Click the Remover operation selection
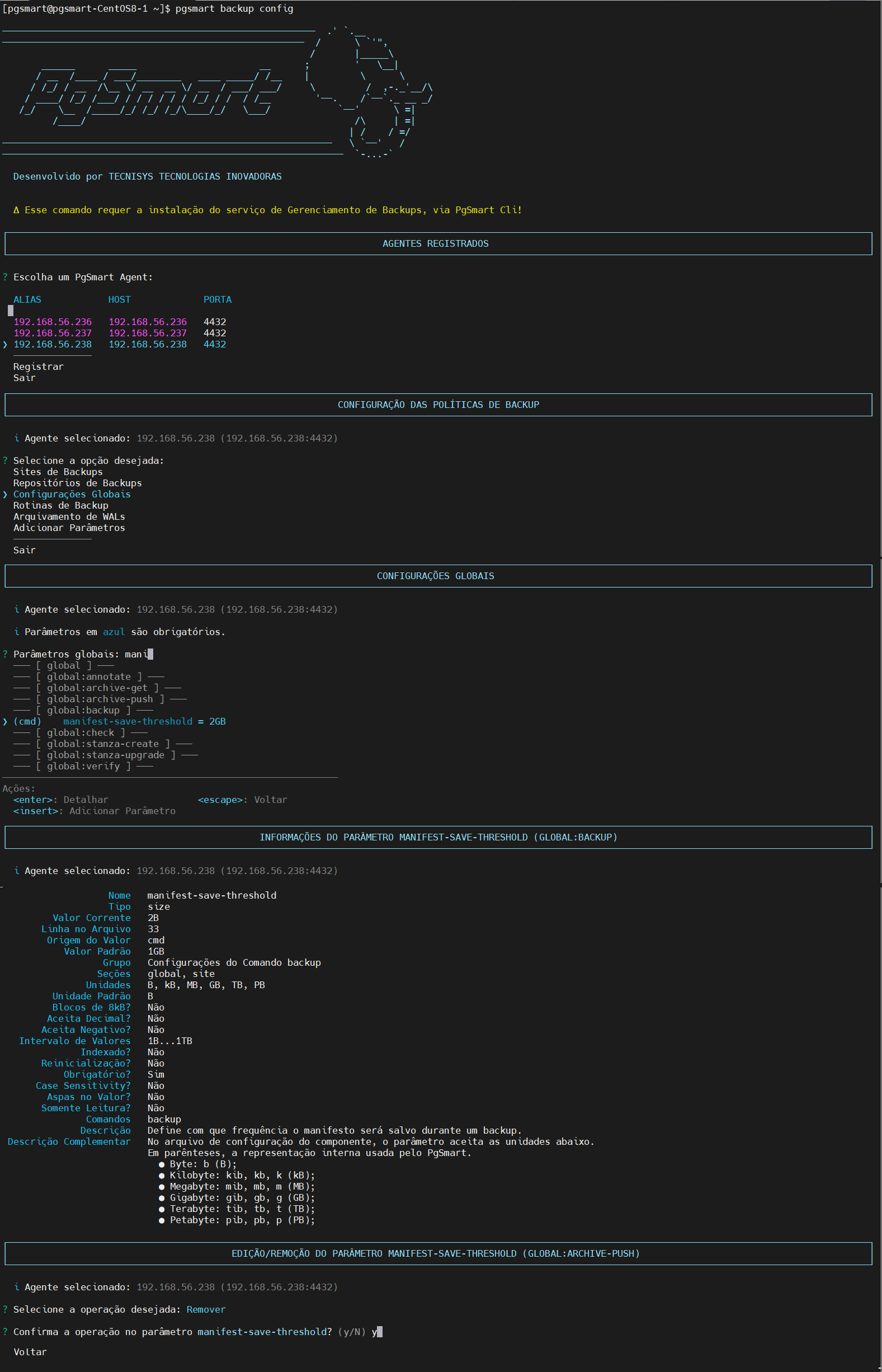The height and width of the screenshot is (1372, 882). [x=206, y=1309]
